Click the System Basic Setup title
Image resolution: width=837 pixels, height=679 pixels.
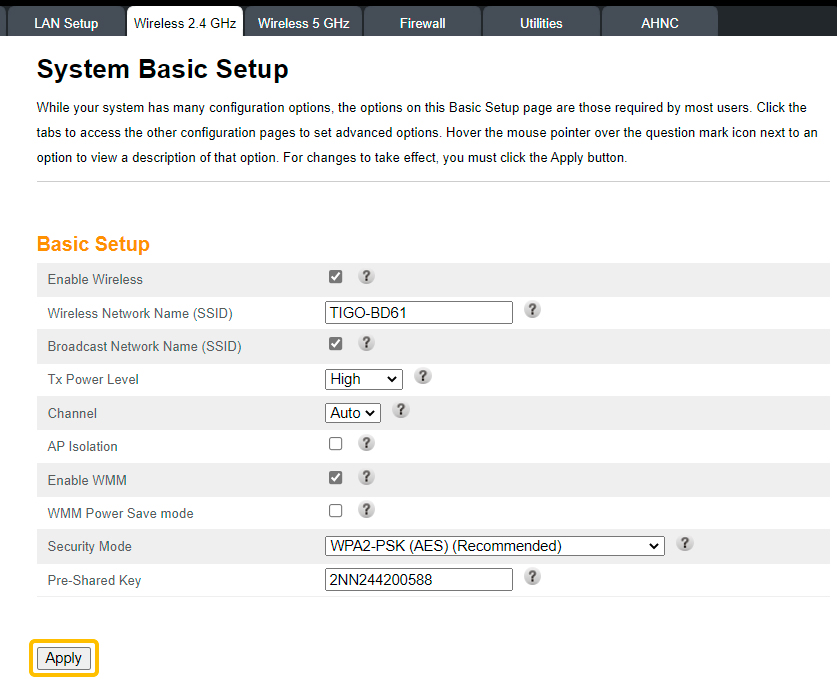(x=162, y=69)
